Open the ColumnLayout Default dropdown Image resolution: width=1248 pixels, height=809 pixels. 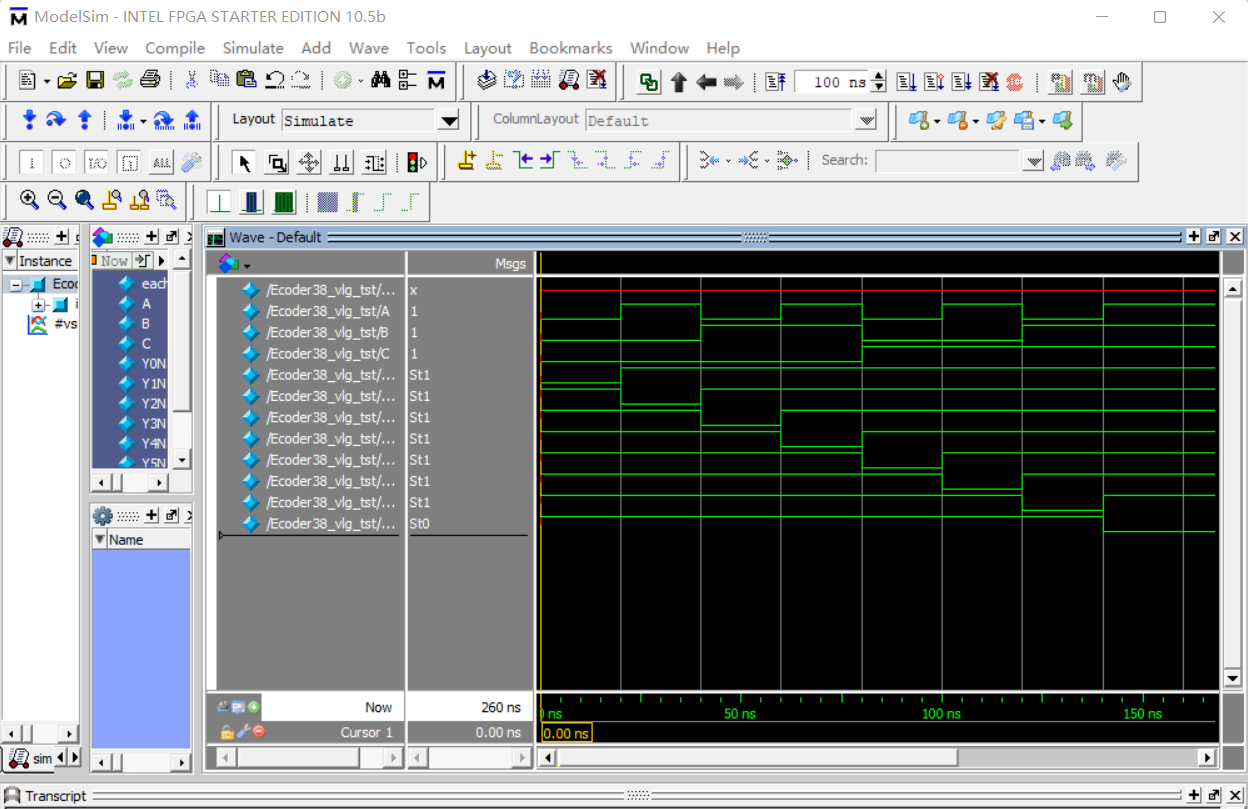[864, 119]
